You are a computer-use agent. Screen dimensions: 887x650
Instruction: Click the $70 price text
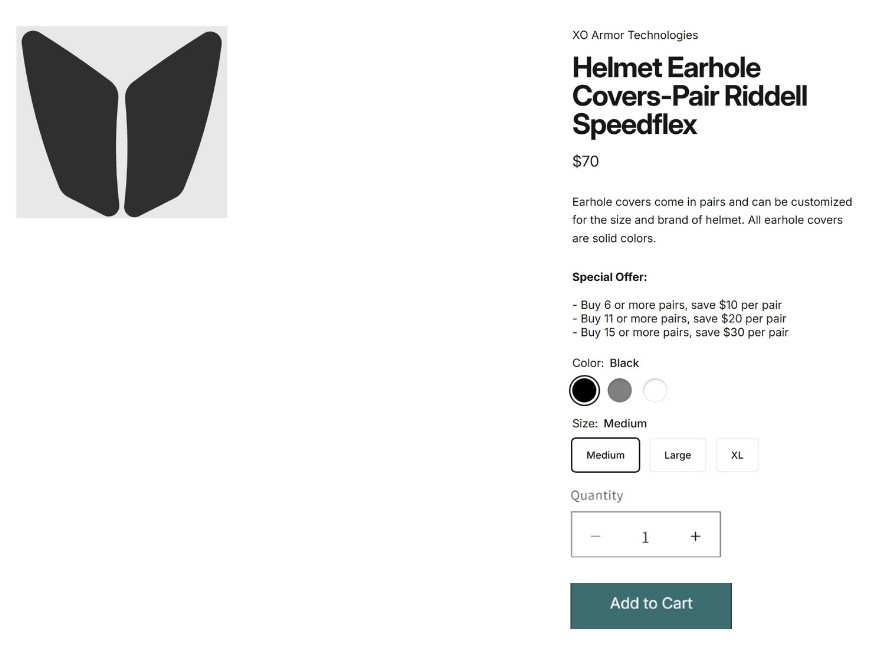pos(585,161)
